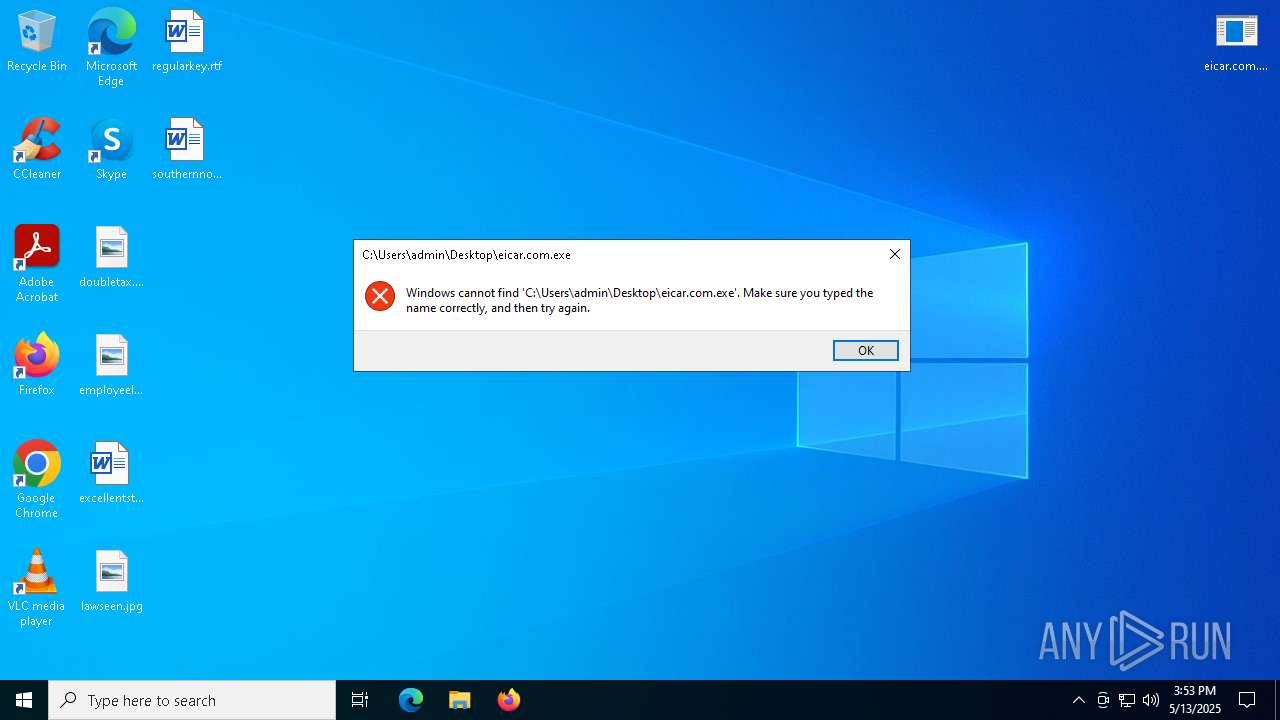Select the Adobe Acrobat desktop shortcut

(37, 264)
